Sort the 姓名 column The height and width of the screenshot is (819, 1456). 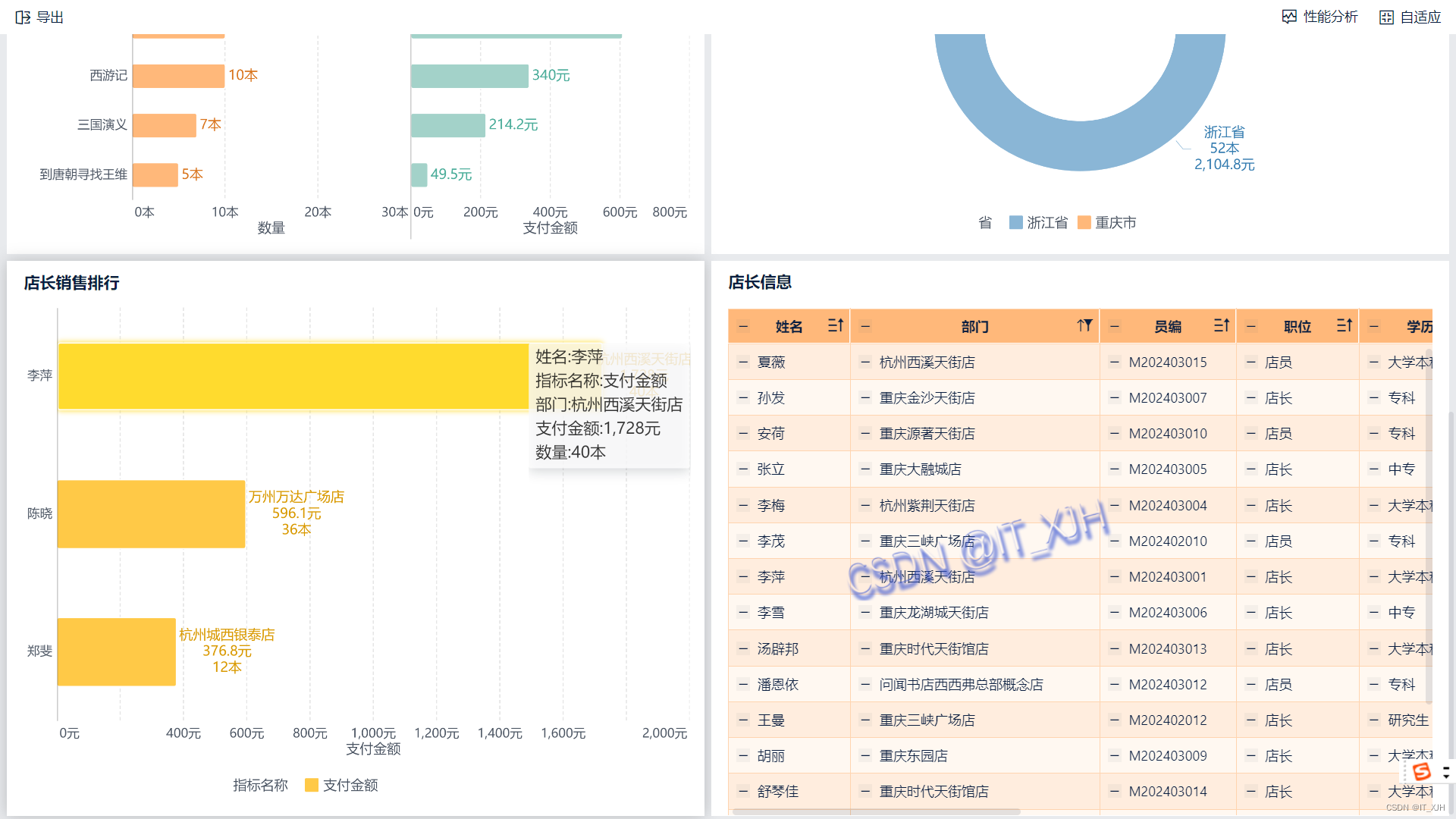click(835, 326)
